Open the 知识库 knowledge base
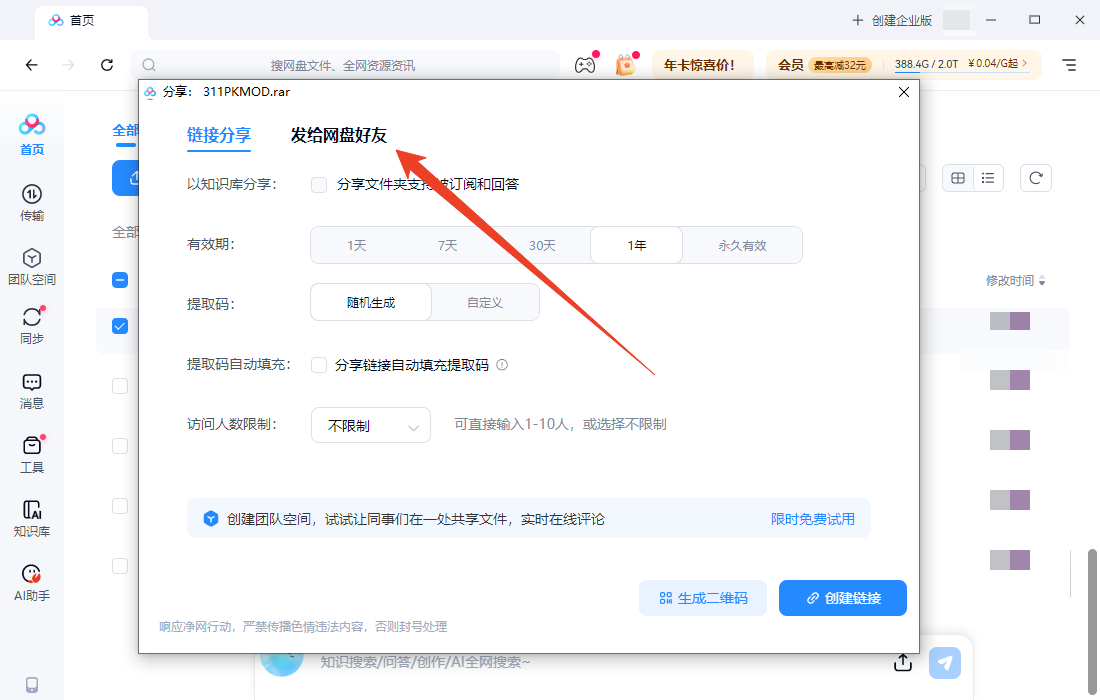1100x700 pixels. 31,517
